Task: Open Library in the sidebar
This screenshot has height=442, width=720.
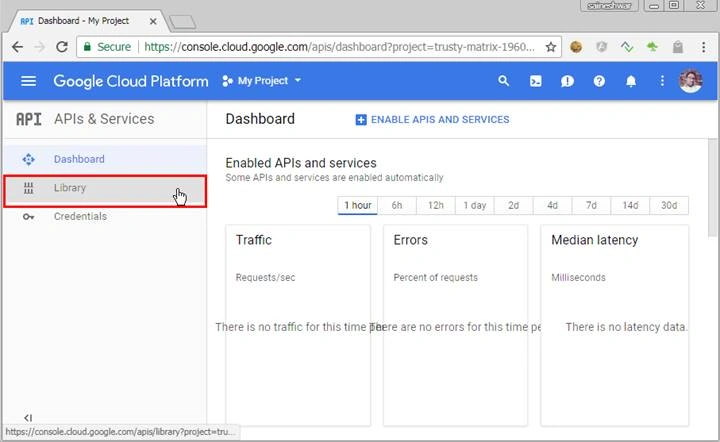Action: tap(105, 190)
